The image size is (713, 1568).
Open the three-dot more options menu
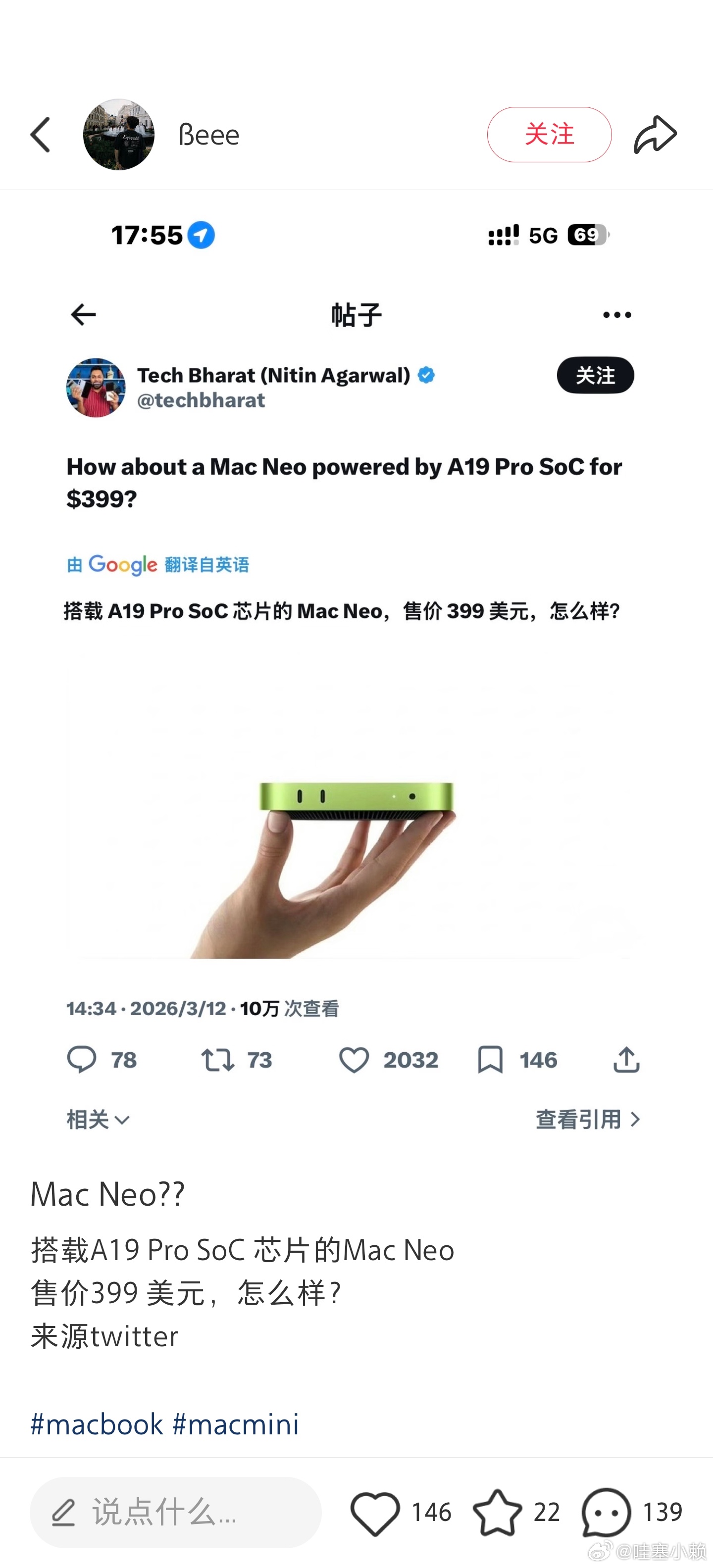(617, 315)
